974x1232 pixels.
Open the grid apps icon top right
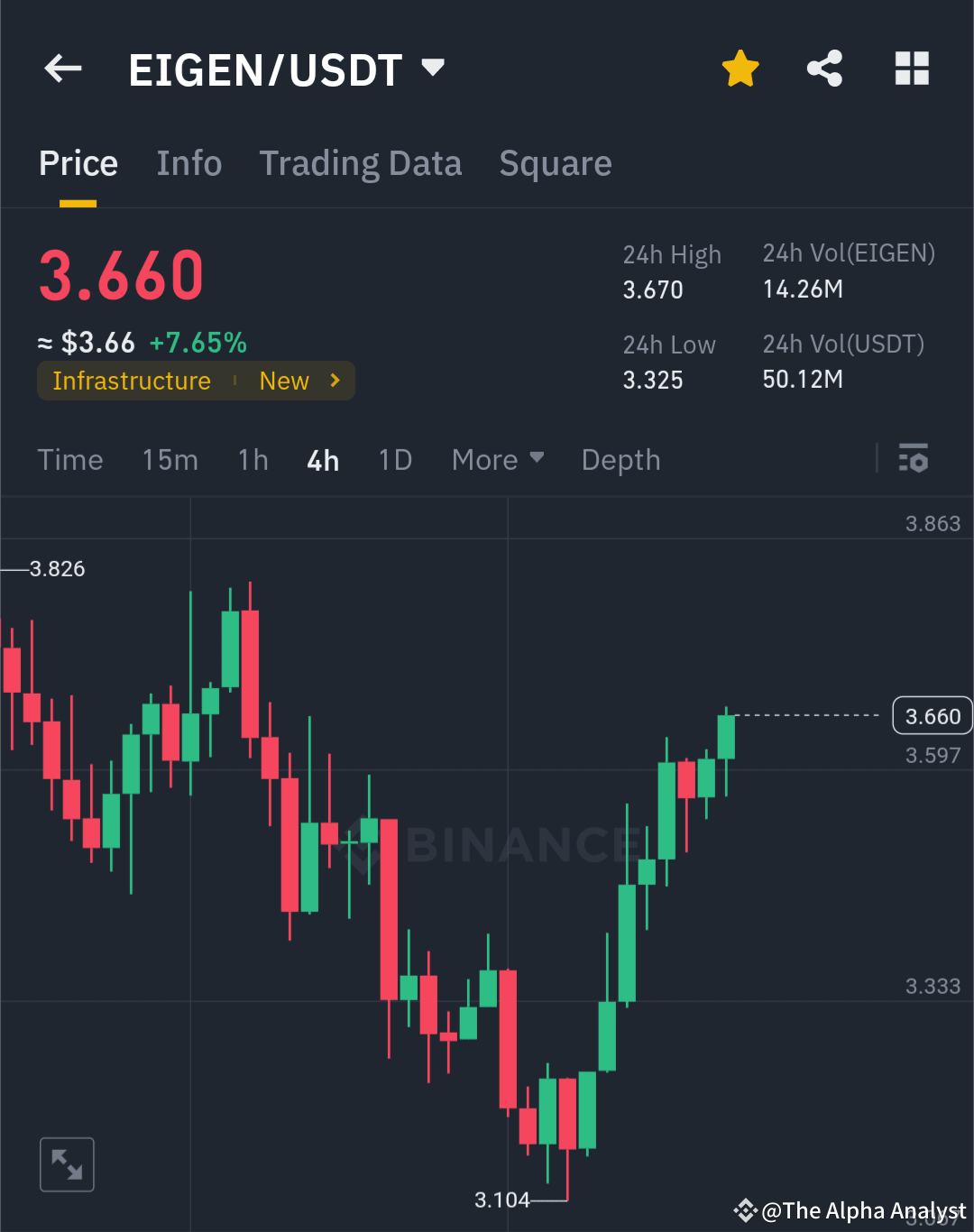tap(912, 68)
